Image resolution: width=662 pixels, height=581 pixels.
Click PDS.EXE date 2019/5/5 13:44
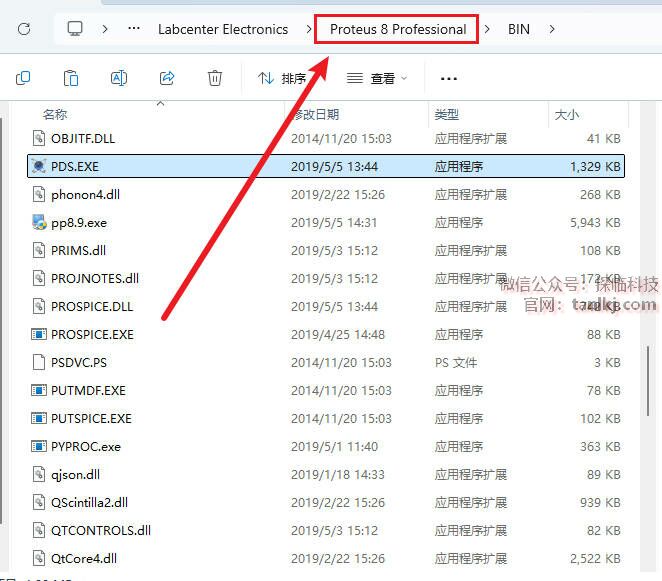(x=334, y=167)
